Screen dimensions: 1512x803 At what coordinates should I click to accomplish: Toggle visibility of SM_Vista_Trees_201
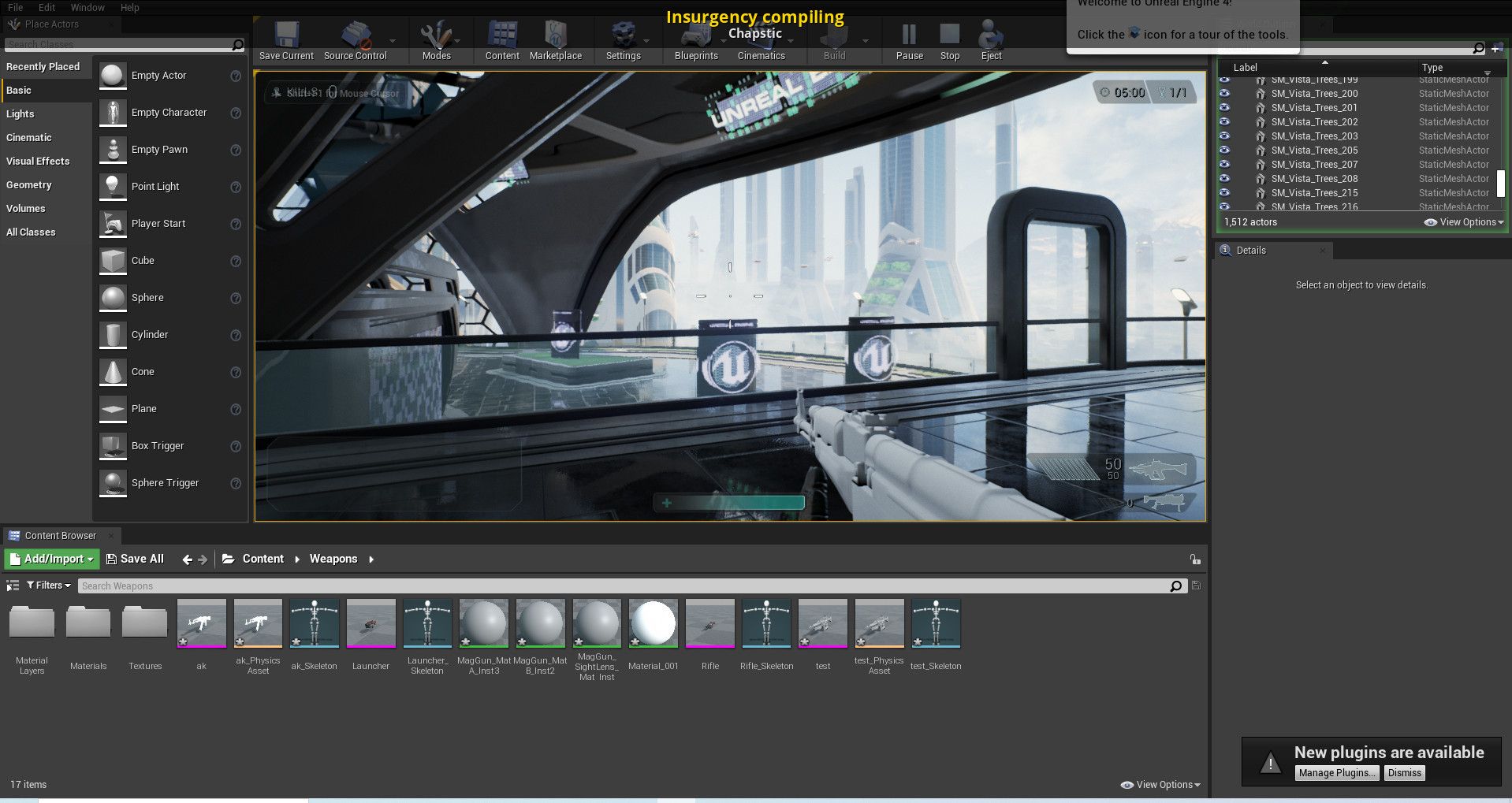tap(1224, 108)
